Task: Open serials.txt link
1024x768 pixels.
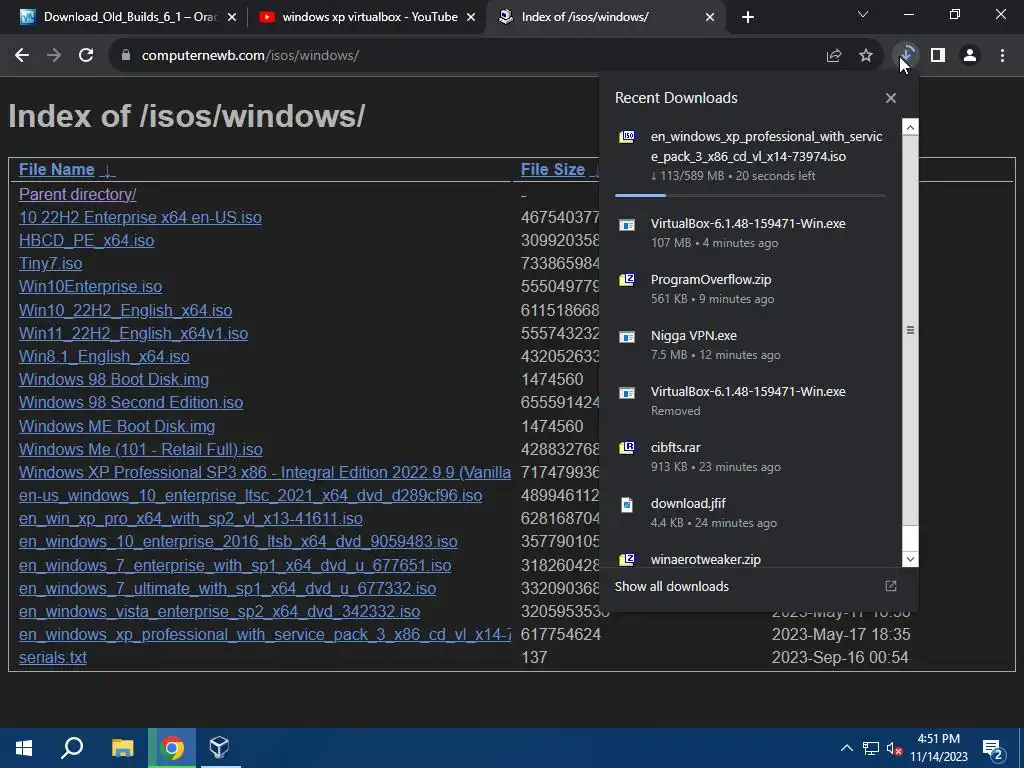Action: pos(53,658)
